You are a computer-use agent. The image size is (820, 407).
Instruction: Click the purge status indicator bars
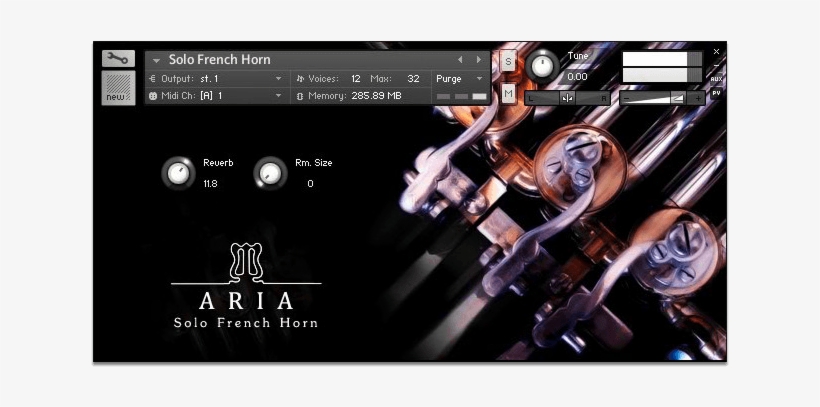(x=461, y=96)
